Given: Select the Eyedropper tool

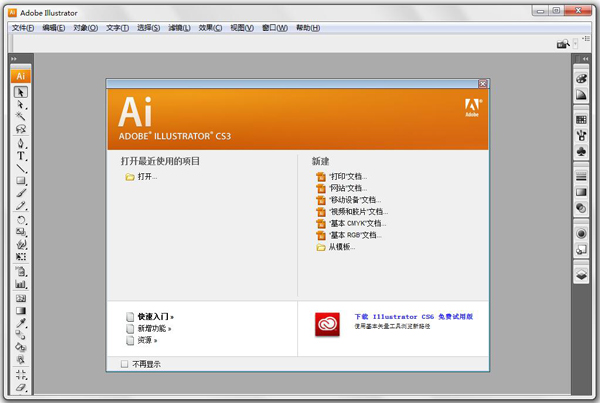Looking at the screenshot, I should (x=21, y=323).
